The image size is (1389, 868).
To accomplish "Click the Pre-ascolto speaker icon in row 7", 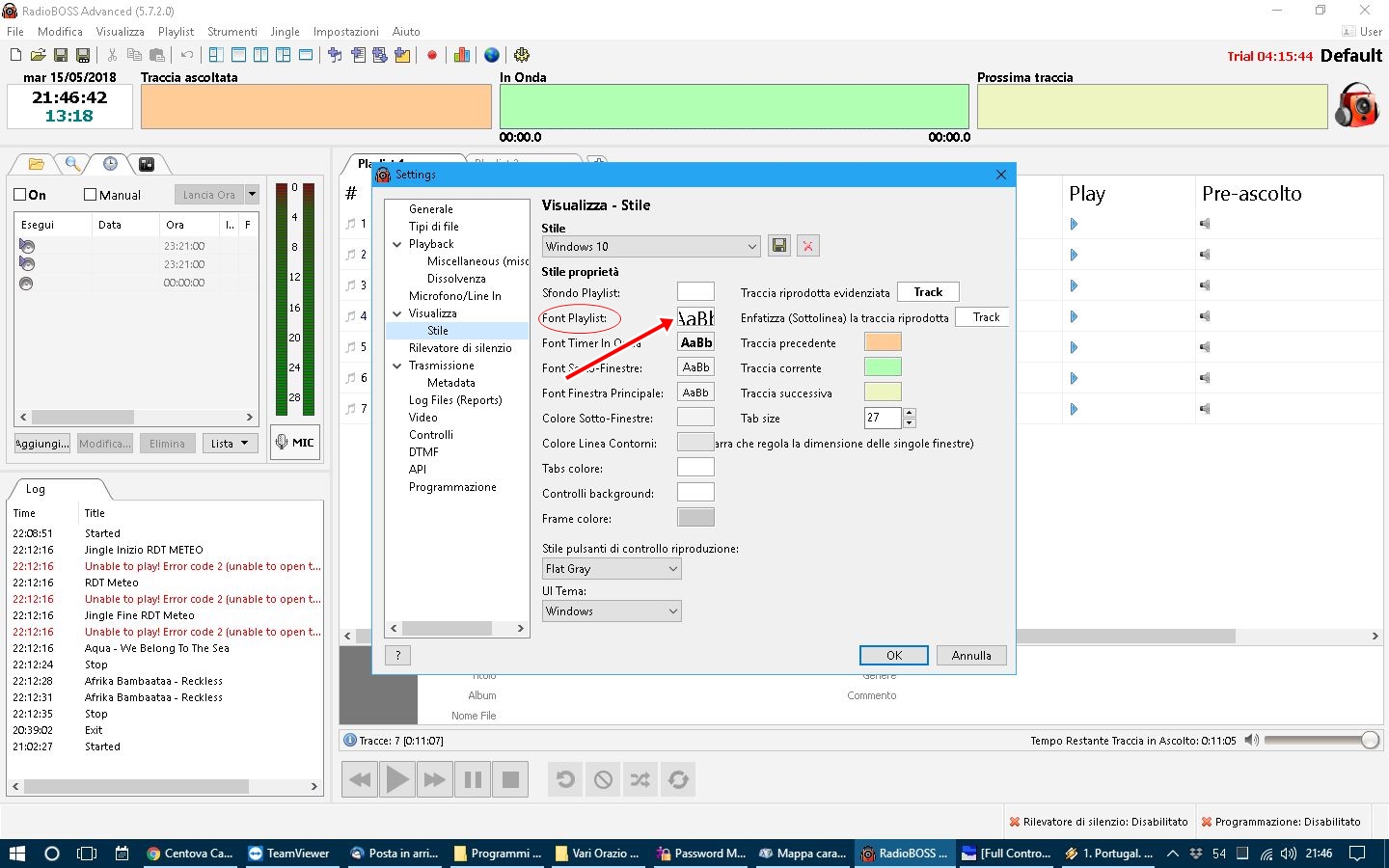I will coord(1205,409).
